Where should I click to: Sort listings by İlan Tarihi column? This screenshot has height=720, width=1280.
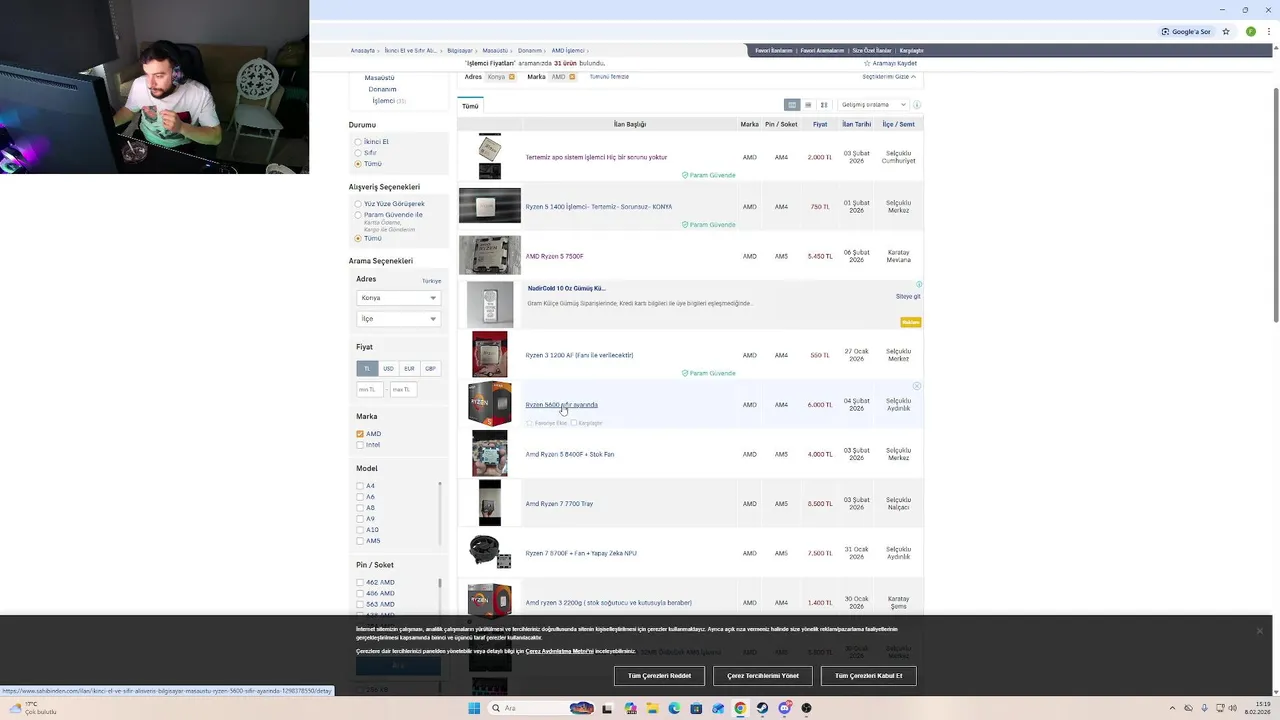(856, 124)
